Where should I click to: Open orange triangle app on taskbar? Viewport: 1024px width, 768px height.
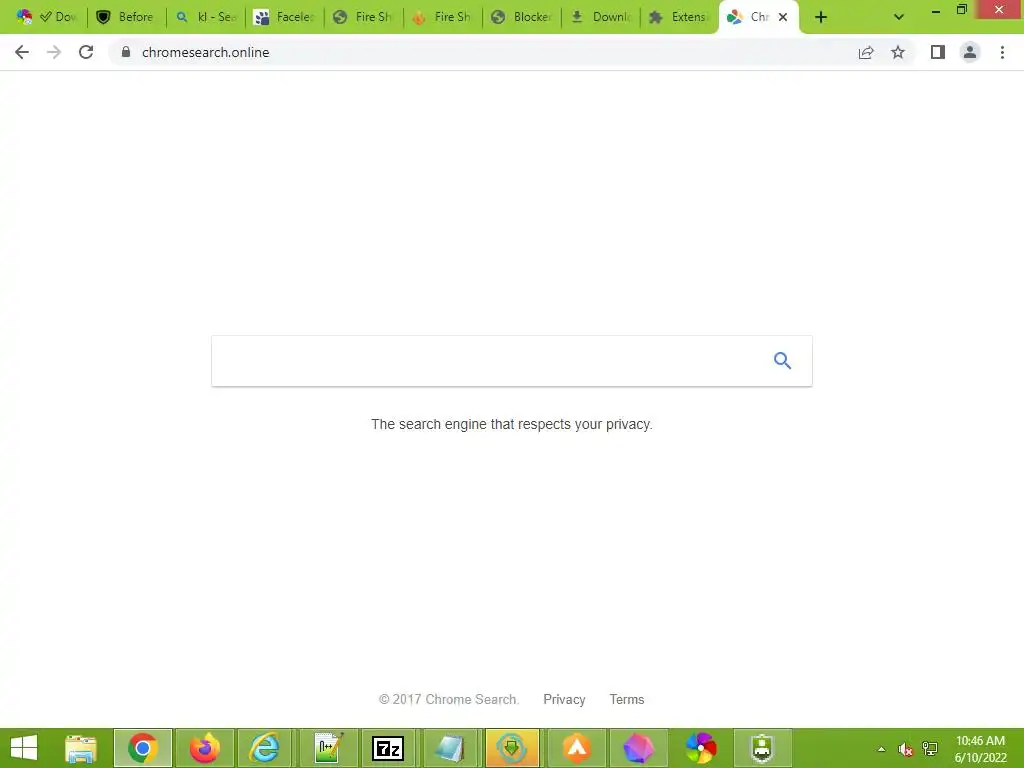(577, 748)
